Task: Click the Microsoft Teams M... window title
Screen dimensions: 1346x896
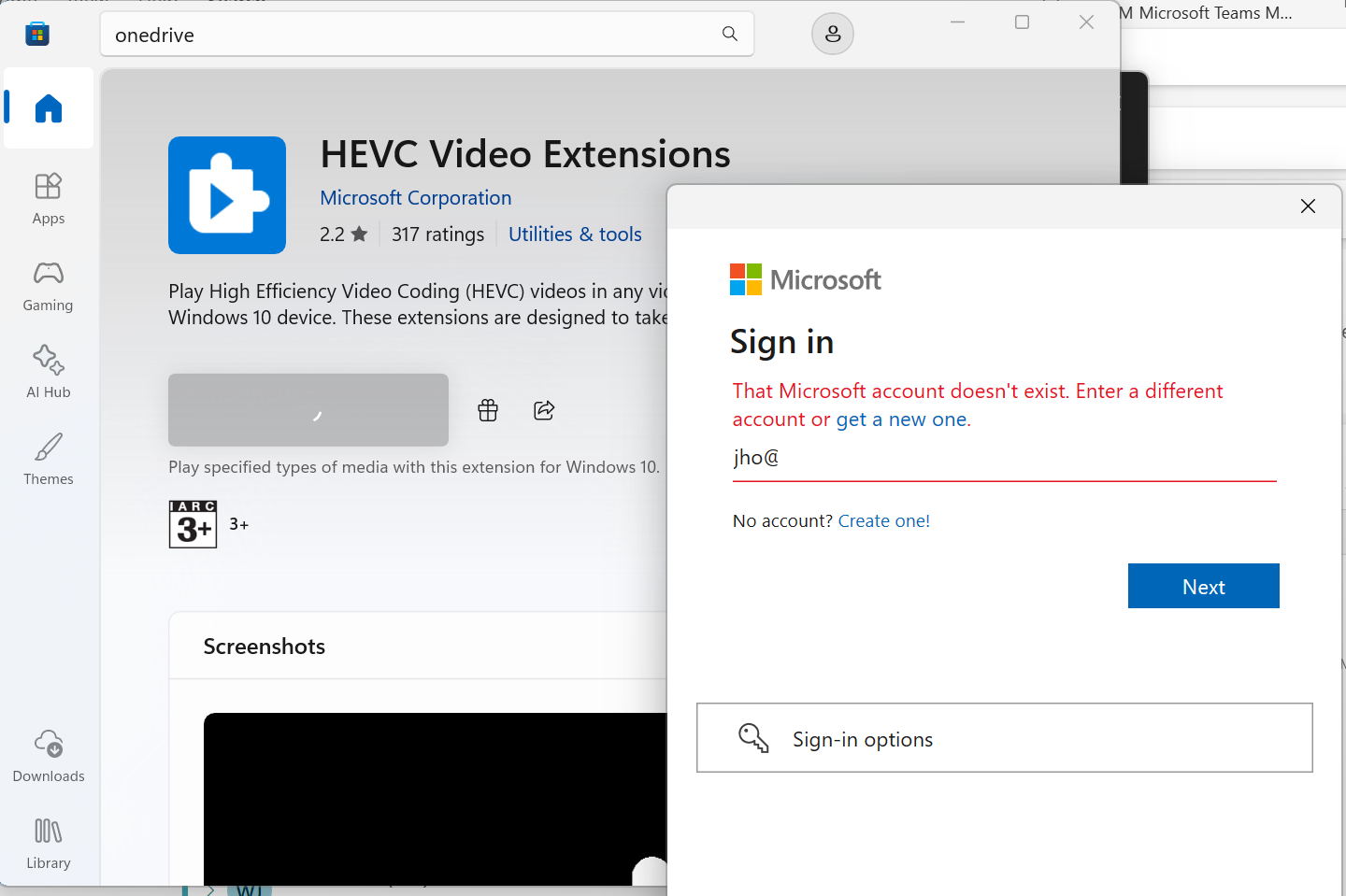Action: (x=1215, y=13)
